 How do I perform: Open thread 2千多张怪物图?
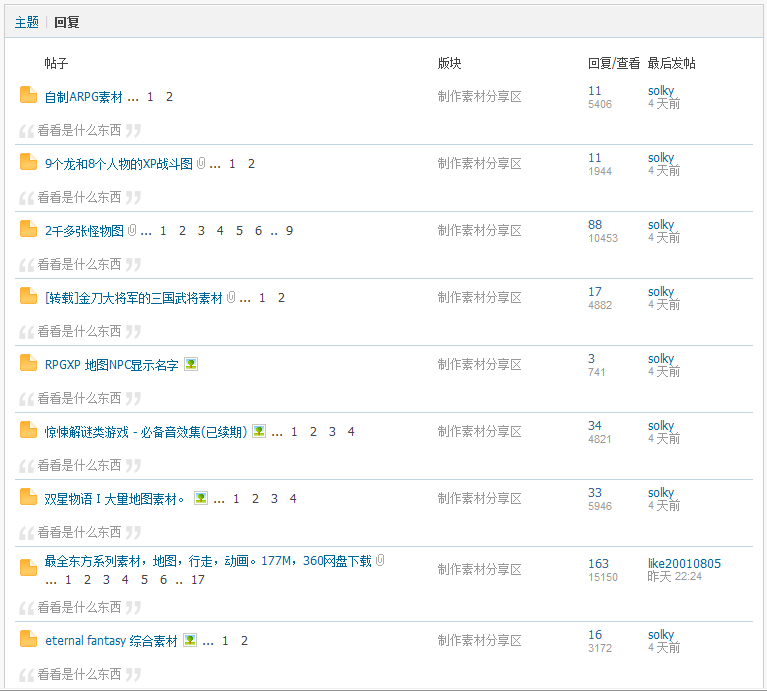point(84,231)
